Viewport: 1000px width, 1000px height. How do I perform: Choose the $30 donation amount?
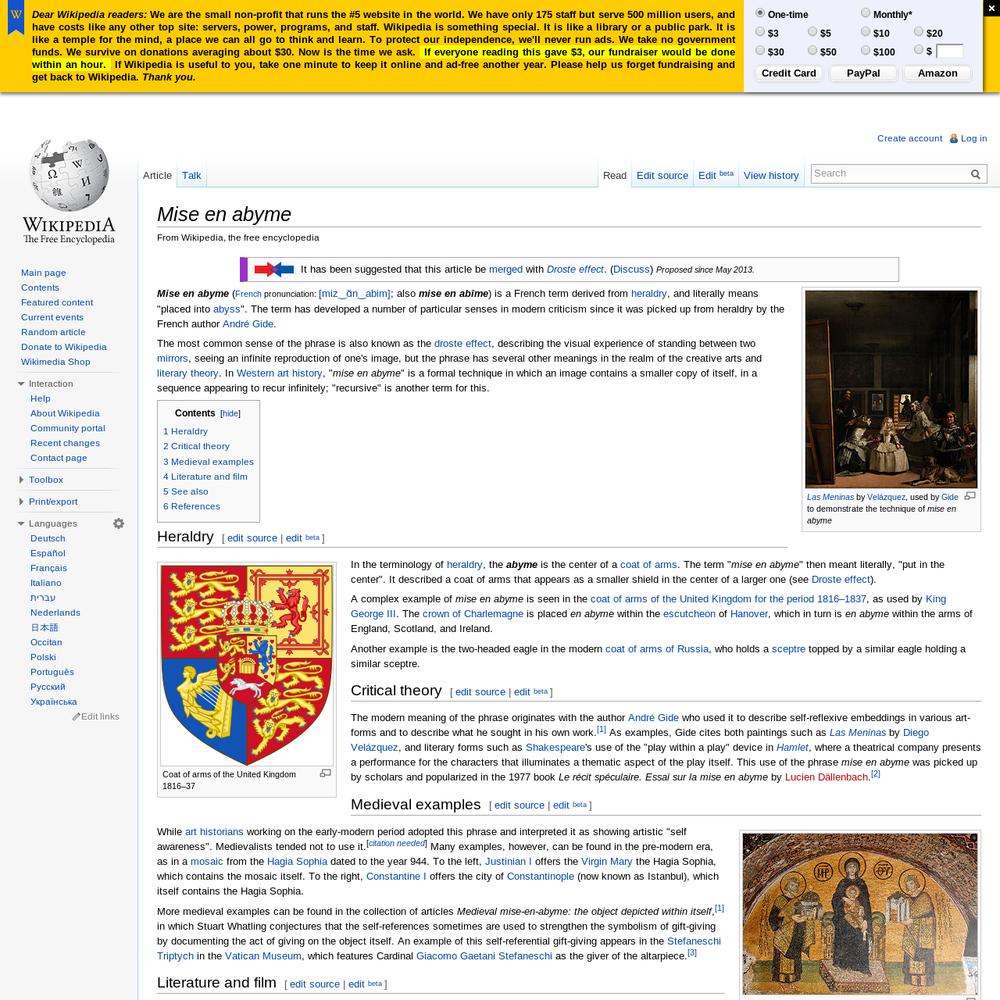coord(760,50)
